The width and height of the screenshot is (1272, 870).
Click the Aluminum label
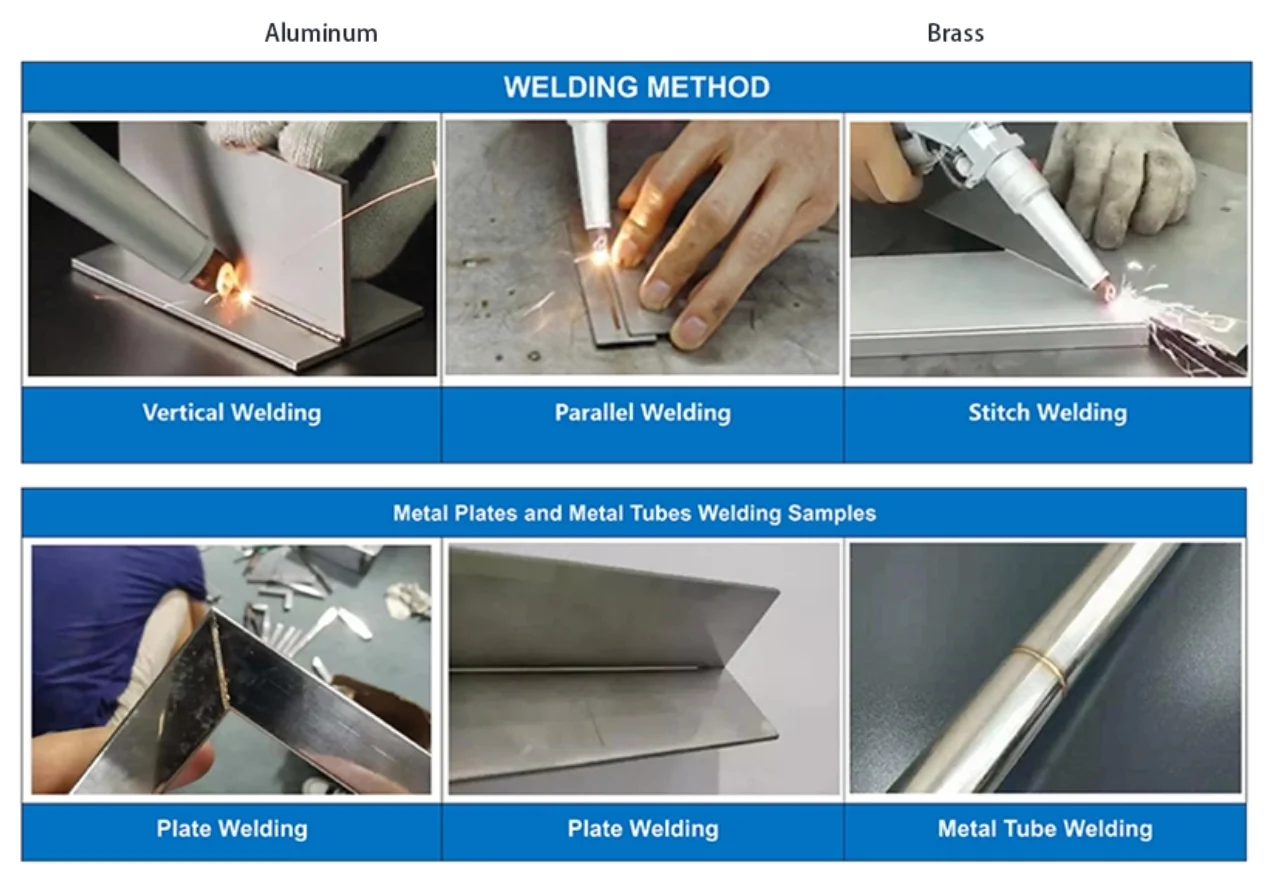(x=321, y=33)
